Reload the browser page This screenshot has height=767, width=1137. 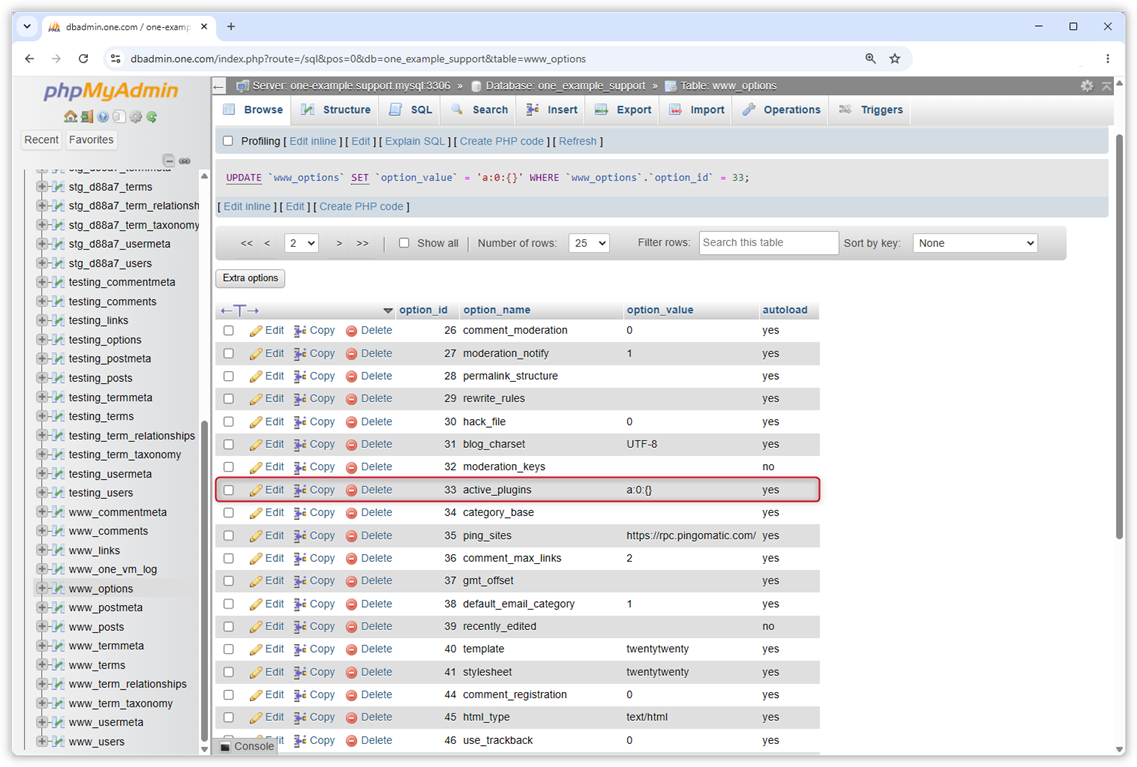pyautogui.click(x=83, y=59)
